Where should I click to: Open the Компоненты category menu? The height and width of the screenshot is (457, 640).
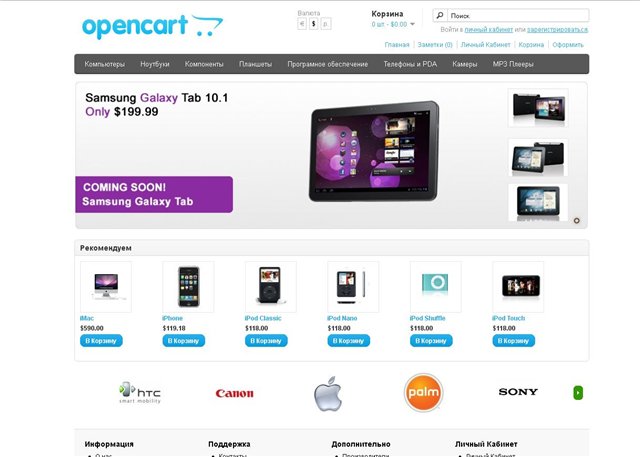tap(204, 64)
